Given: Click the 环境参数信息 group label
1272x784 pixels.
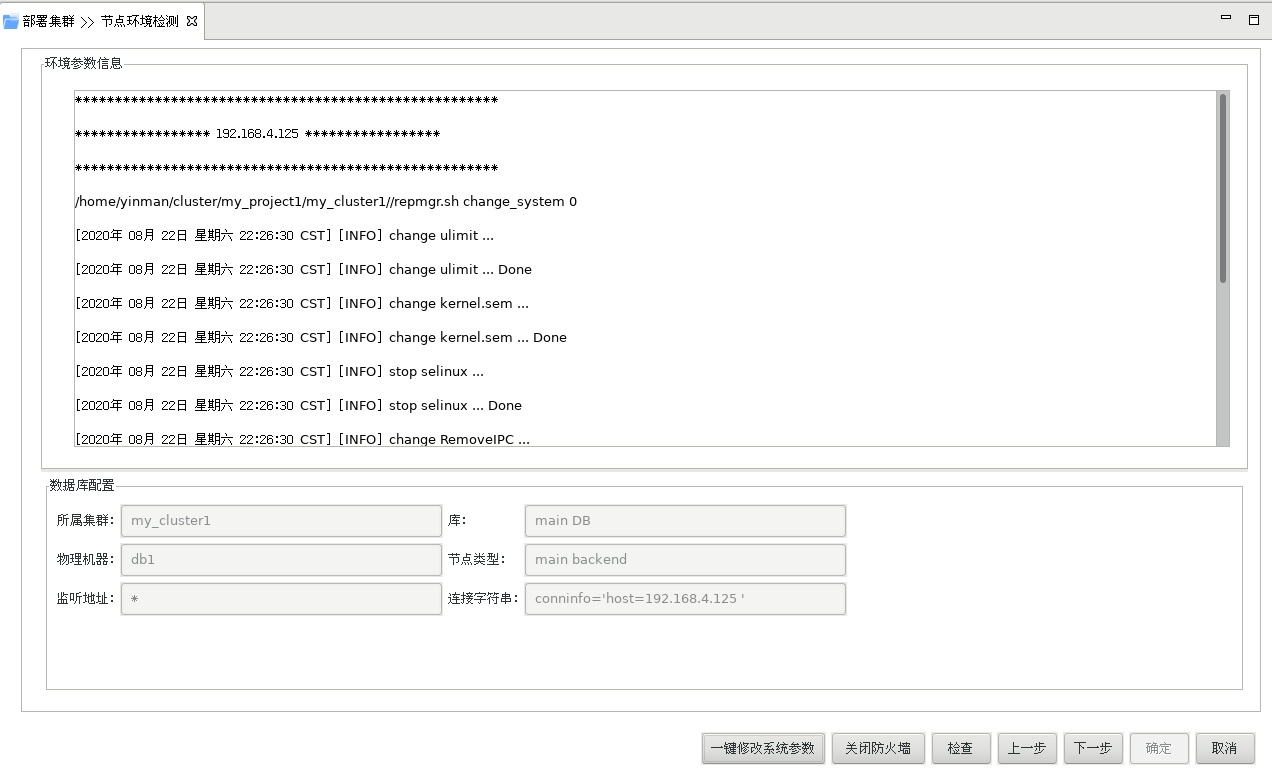Looking at the screenshot, I should [x=83, y=63].
